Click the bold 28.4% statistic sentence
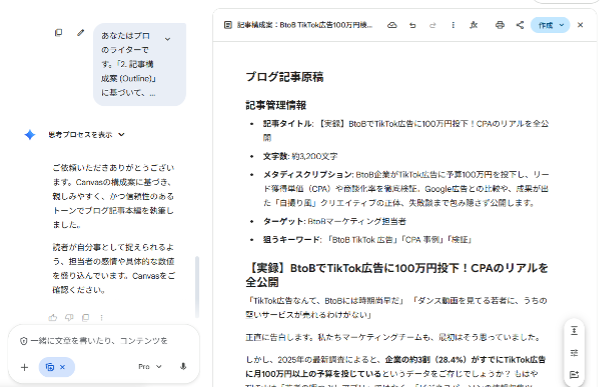This screenshot has height=388, width=604. click(396, 367)
